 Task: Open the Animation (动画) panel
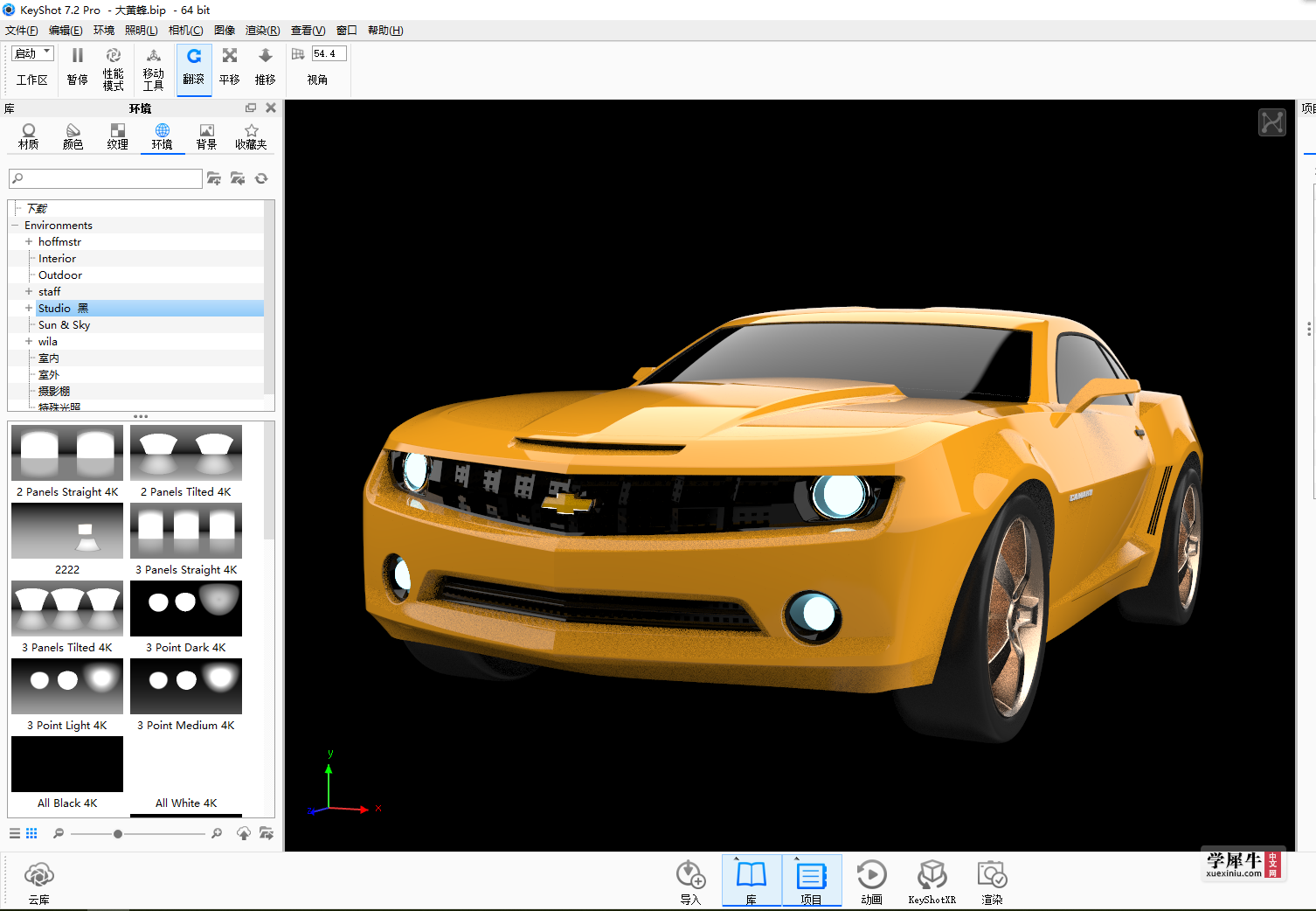[x=872, y=882]
